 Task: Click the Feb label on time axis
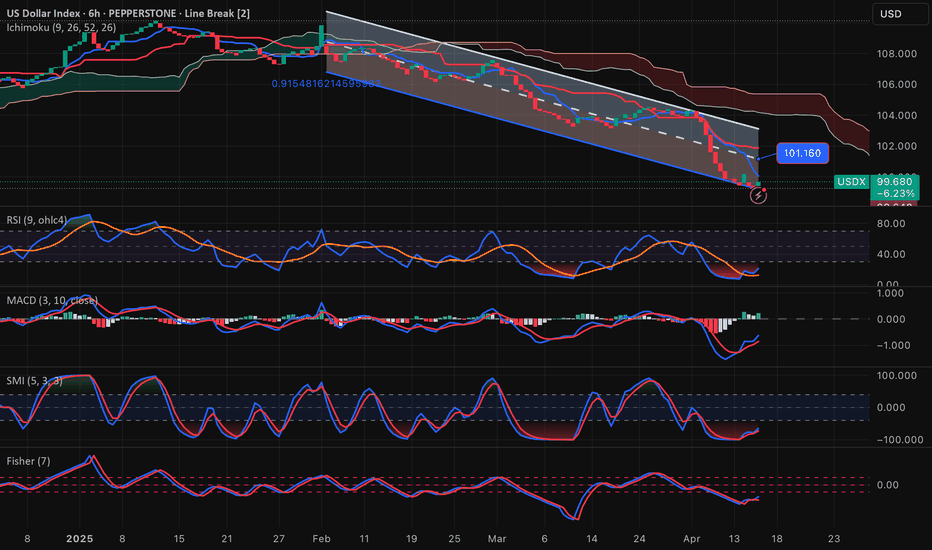coord(321,539)
